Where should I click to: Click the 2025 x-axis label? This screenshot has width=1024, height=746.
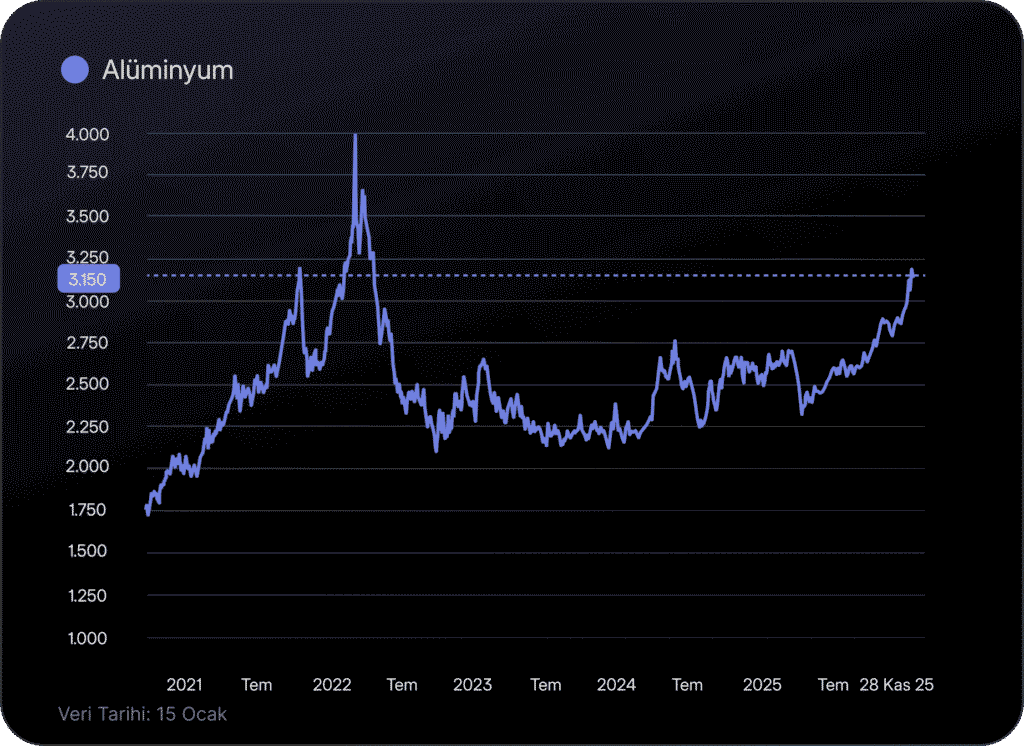pos(762,685)
